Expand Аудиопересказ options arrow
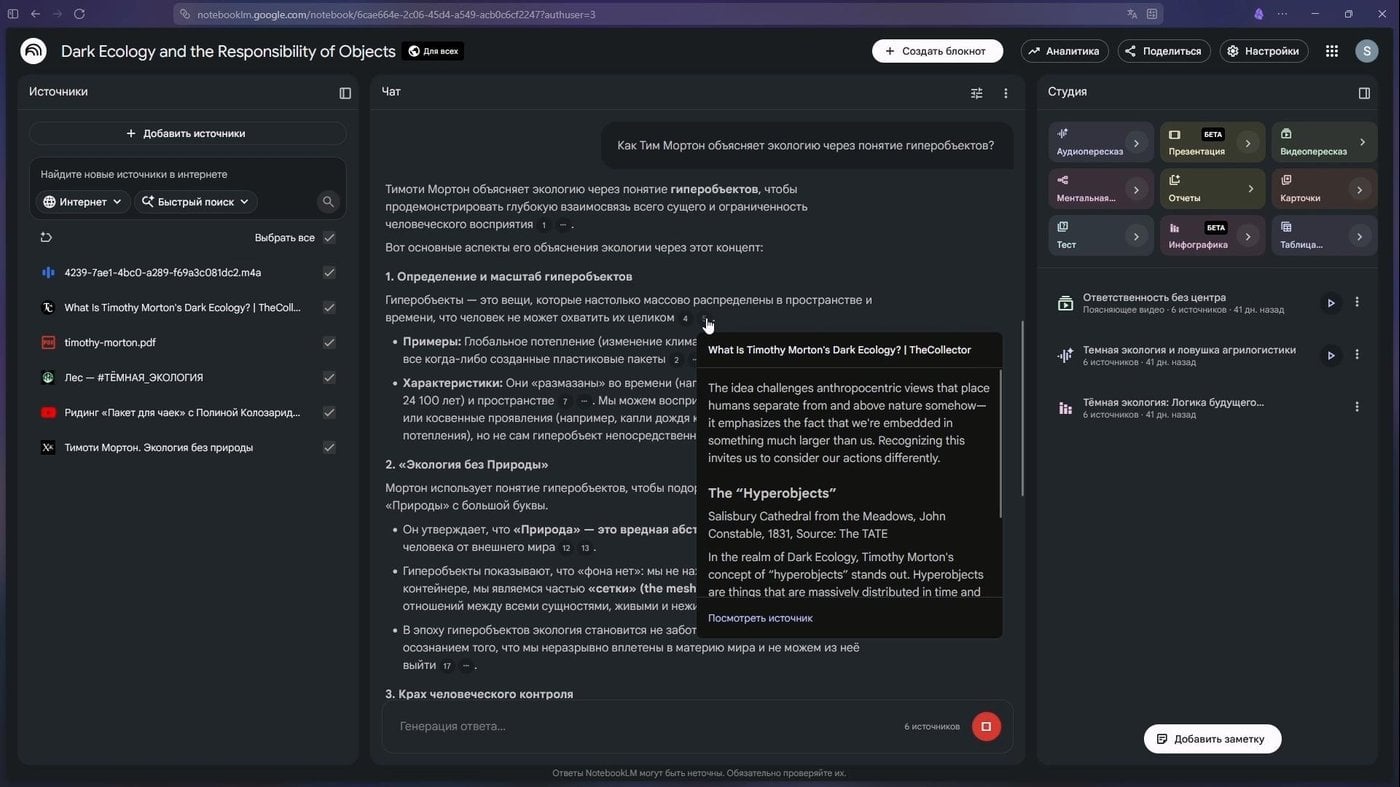1400x787 pixels. (1136, 143)
